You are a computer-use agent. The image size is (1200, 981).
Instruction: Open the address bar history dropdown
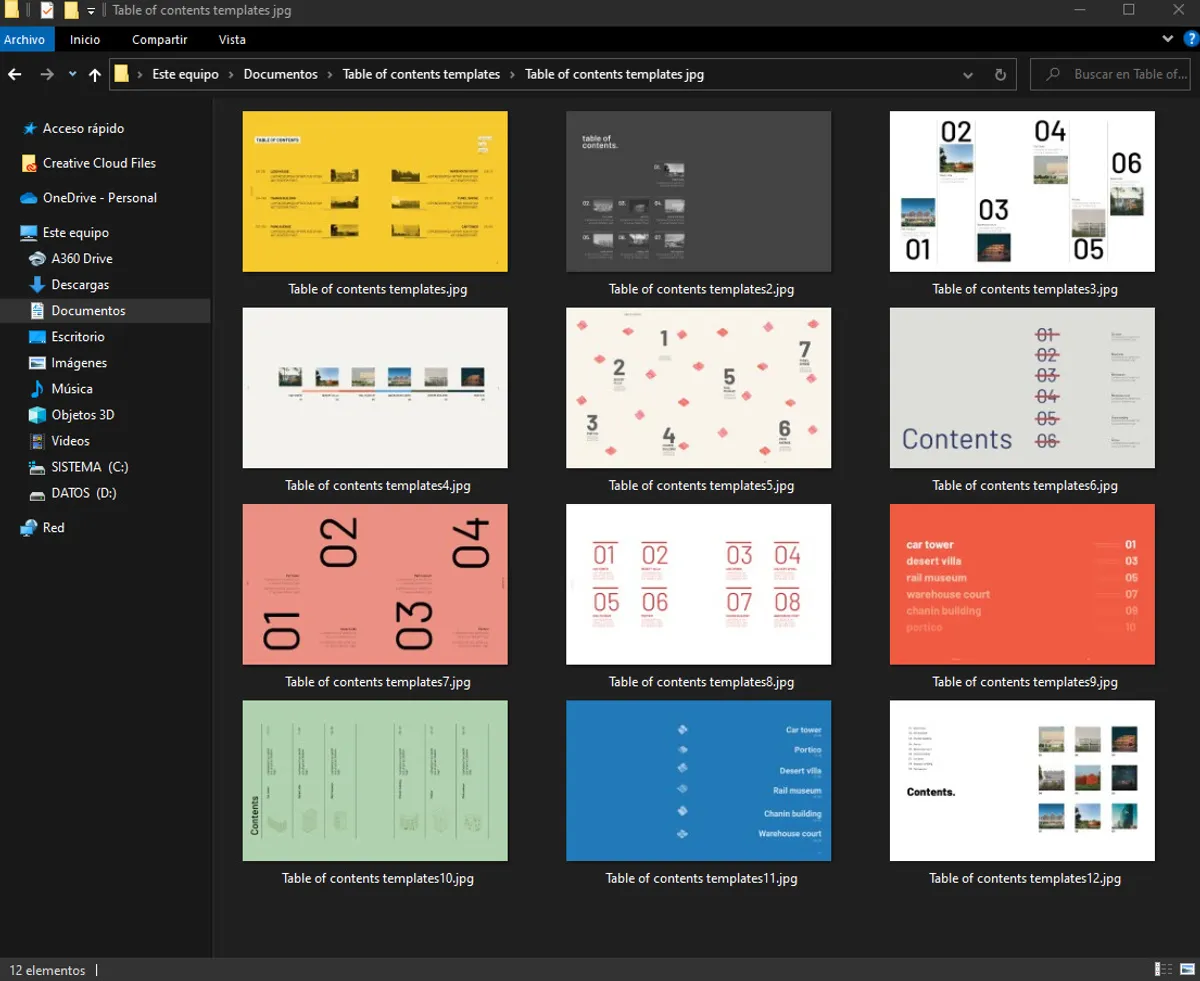(x=967, y=74)
